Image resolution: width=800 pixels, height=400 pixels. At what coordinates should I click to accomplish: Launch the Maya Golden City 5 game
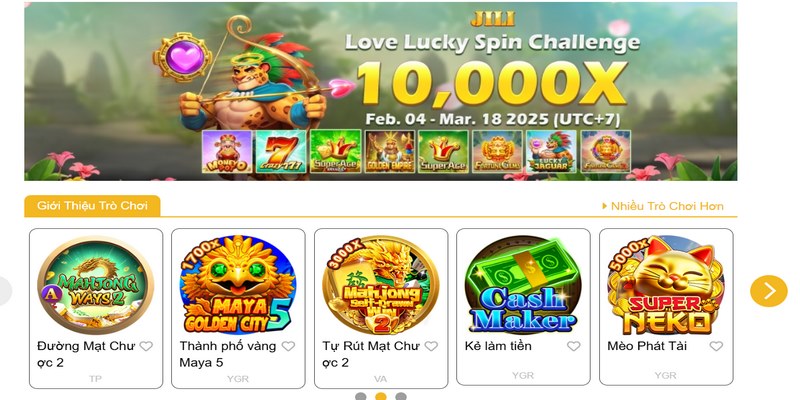(x=238, y=285)
